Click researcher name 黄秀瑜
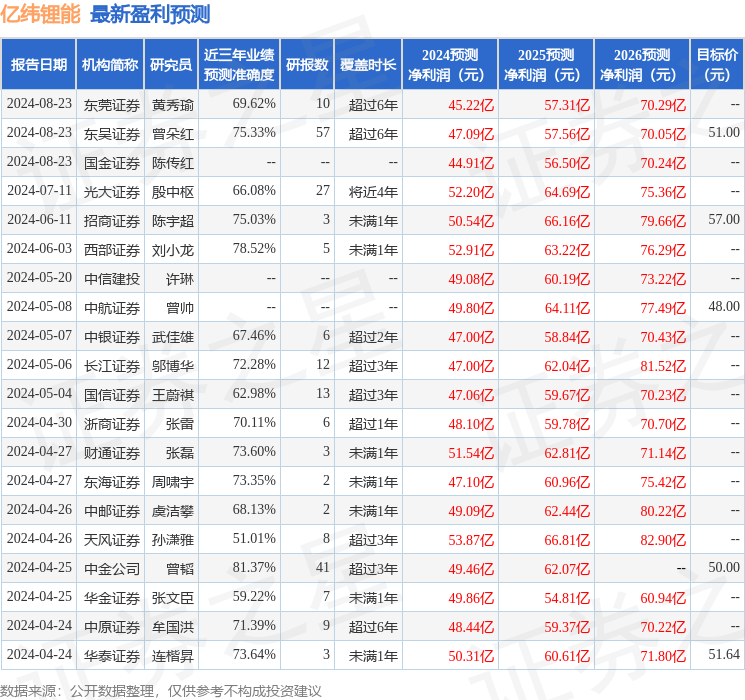The image size is (745, 700). 172,105
